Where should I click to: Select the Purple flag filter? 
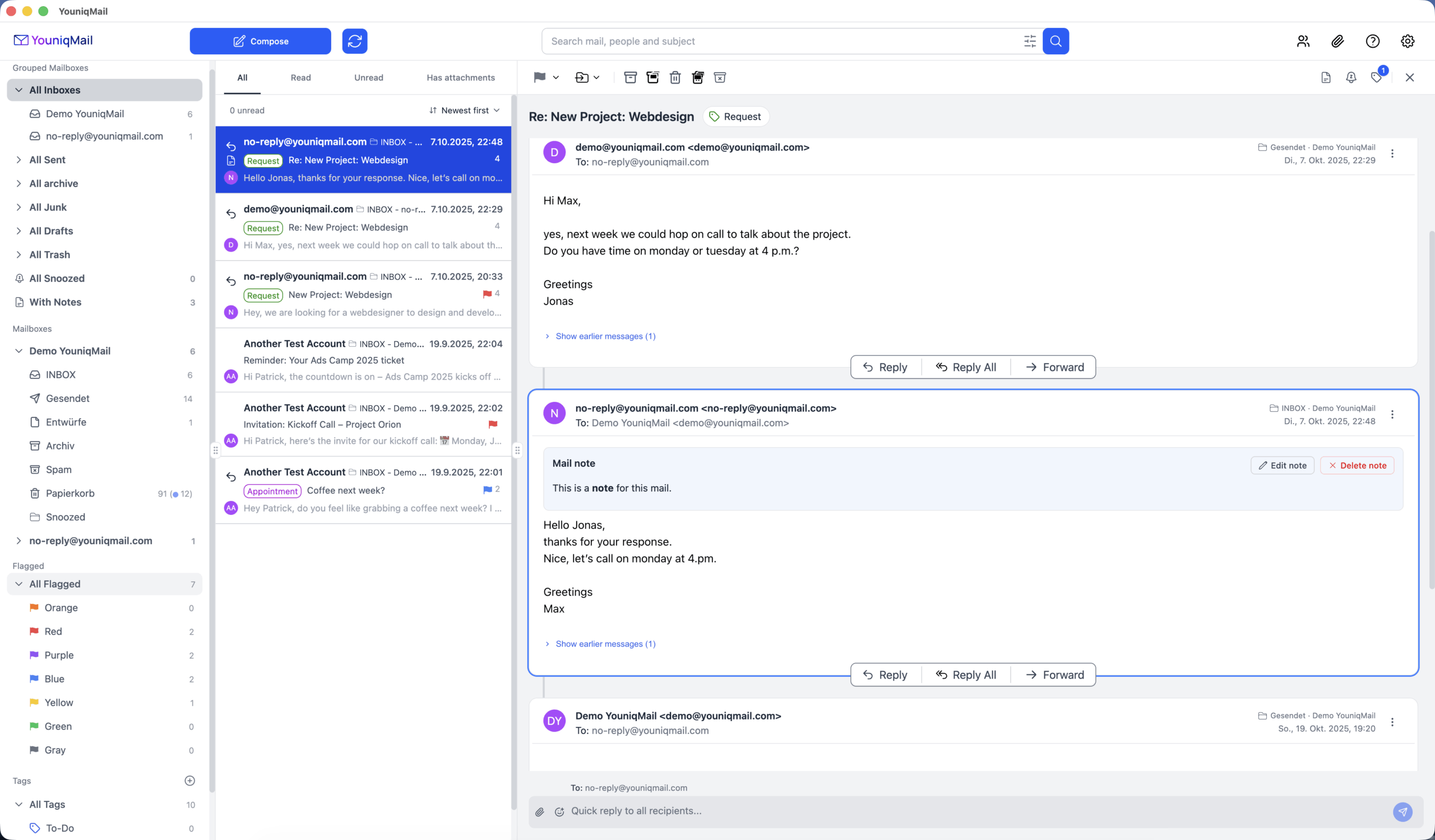tap(59, 655)
